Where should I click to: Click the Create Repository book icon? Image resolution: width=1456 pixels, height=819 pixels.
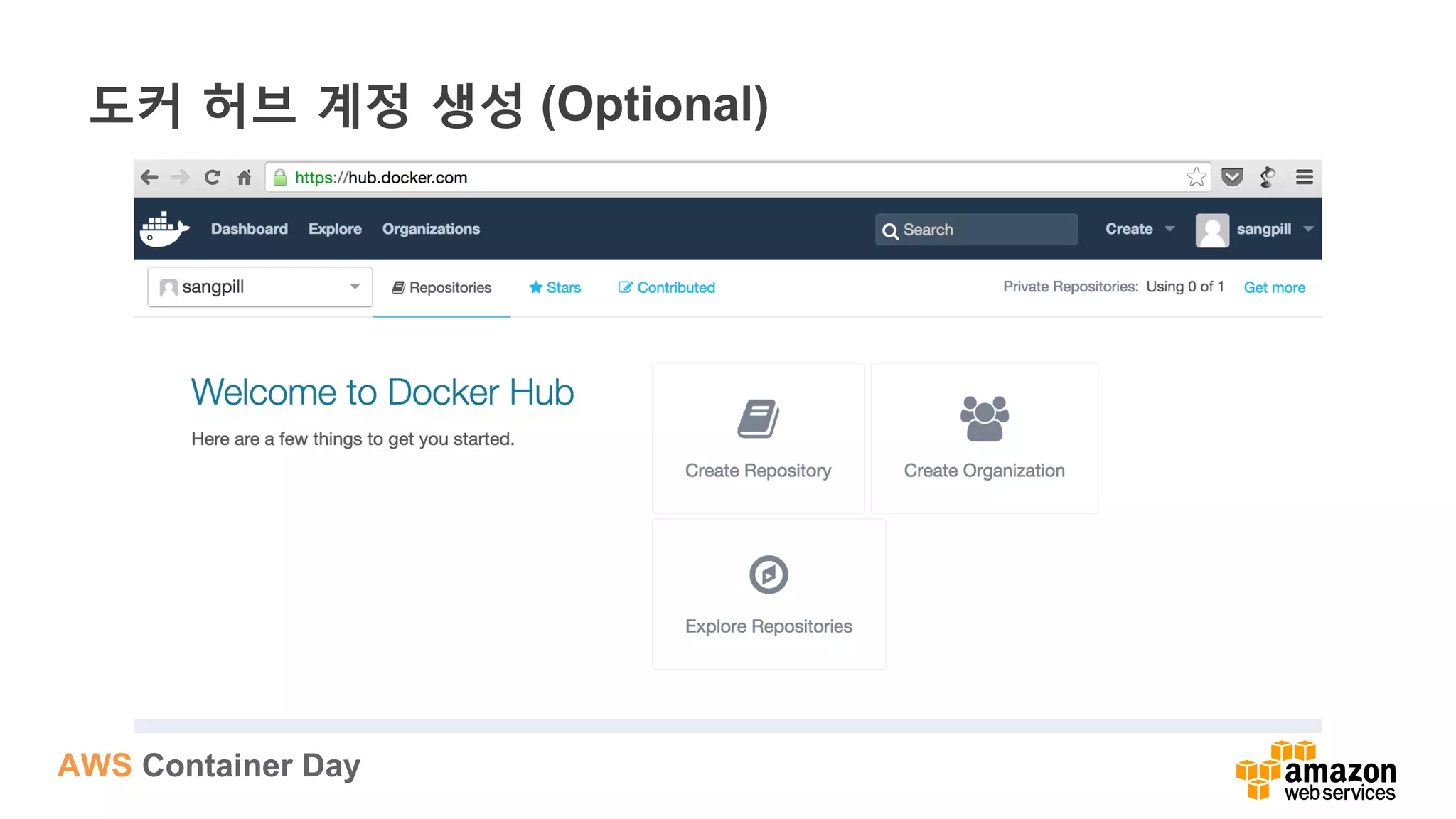[758, 419]
